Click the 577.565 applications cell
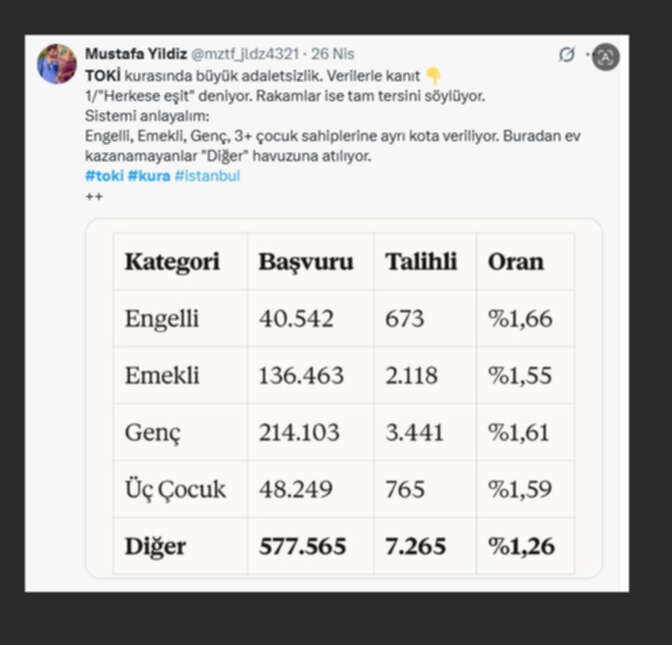 pos(302,546)
